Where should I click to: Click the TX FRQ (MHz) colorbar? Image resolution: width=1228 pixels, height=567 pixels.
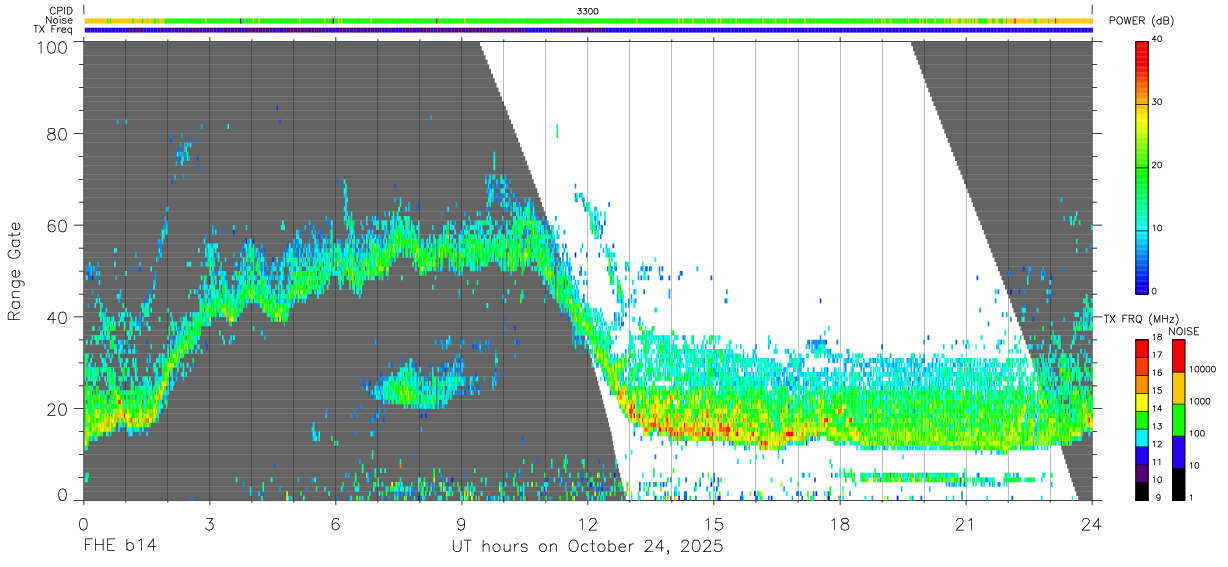pyautogui.click(x=1141, y=419)
